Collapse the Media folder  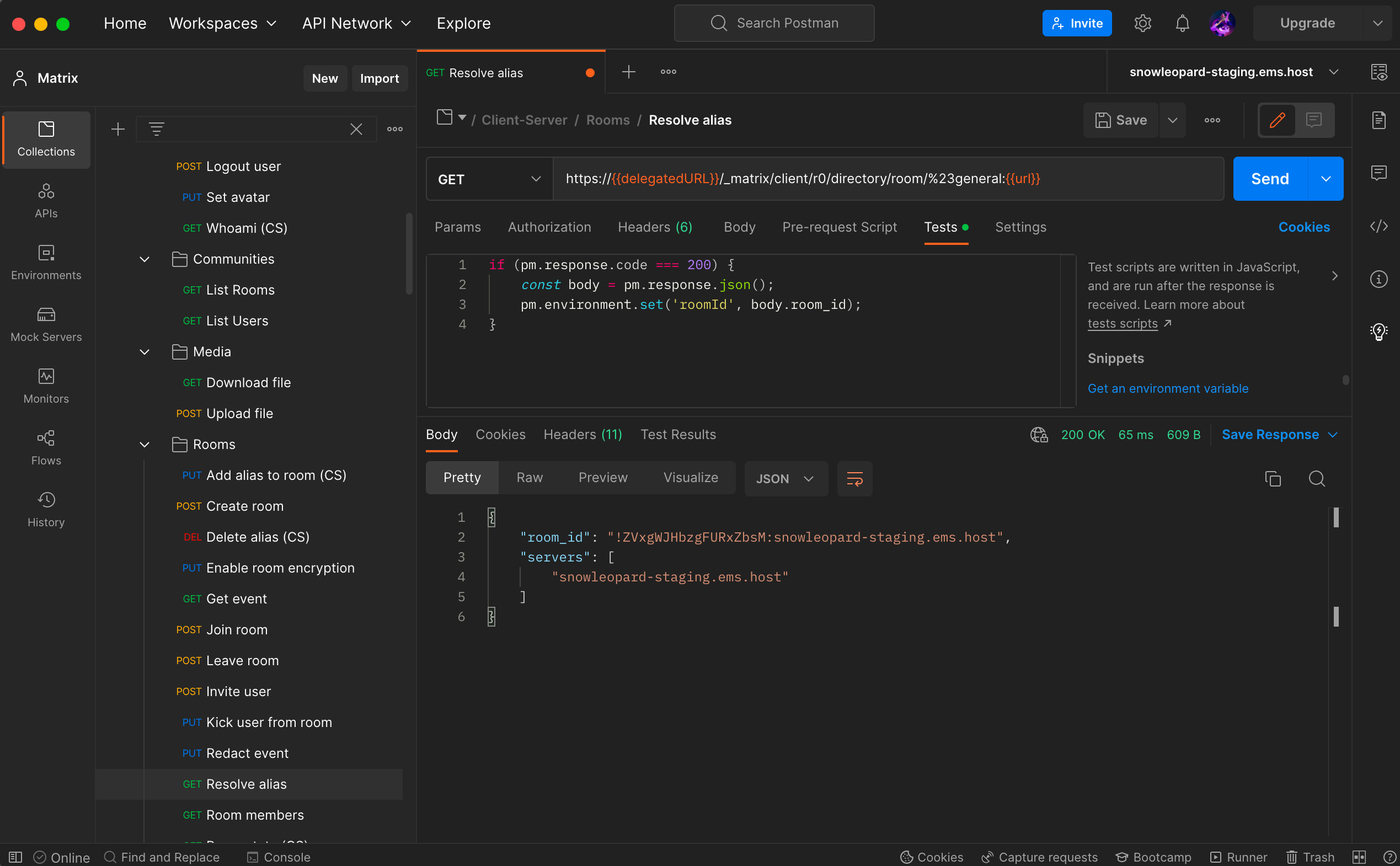pyautogui.click(x=145, y=352)
